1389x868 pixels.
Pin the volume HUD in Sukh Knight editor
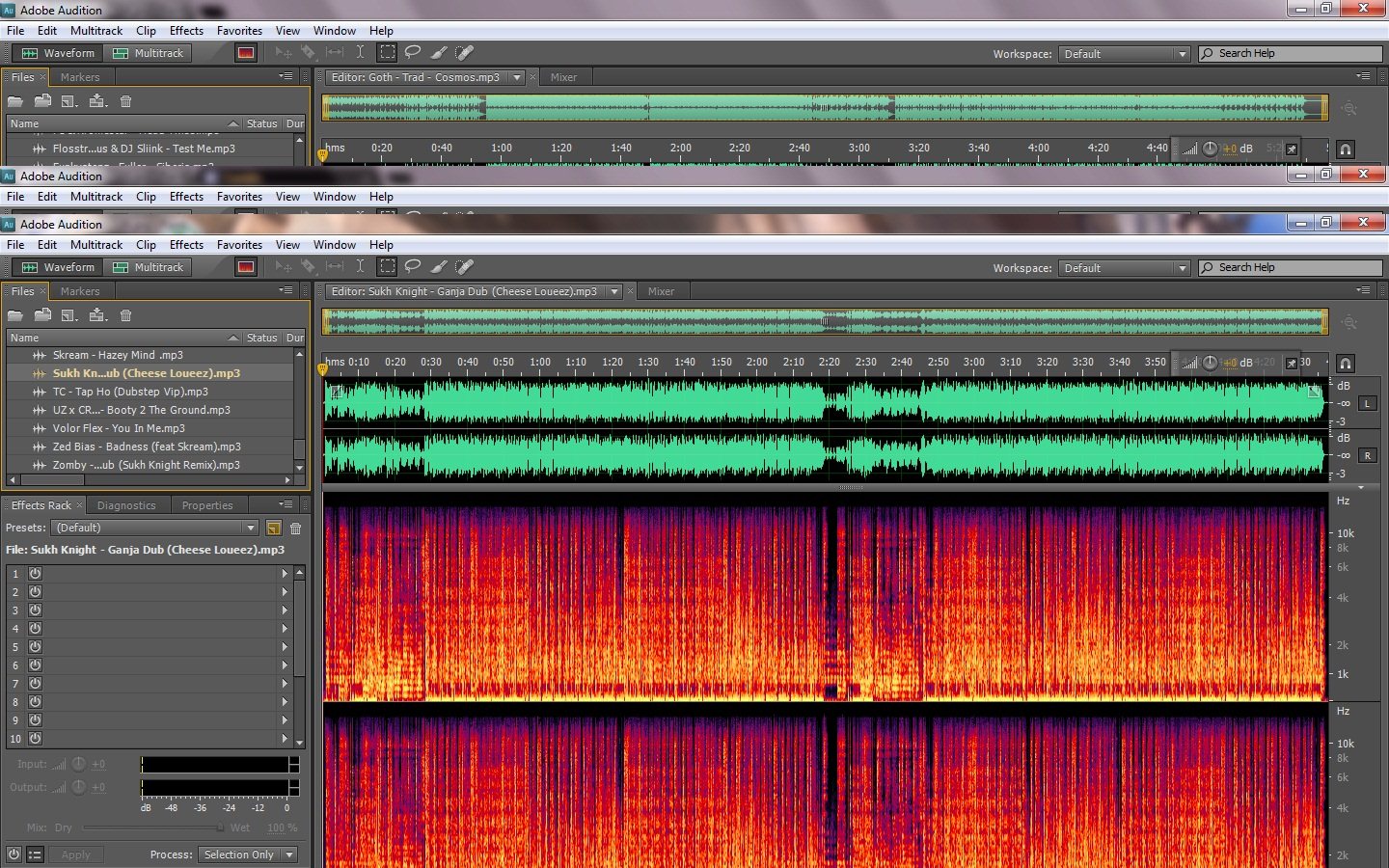pyautogui.click(x=1292, y=364)
